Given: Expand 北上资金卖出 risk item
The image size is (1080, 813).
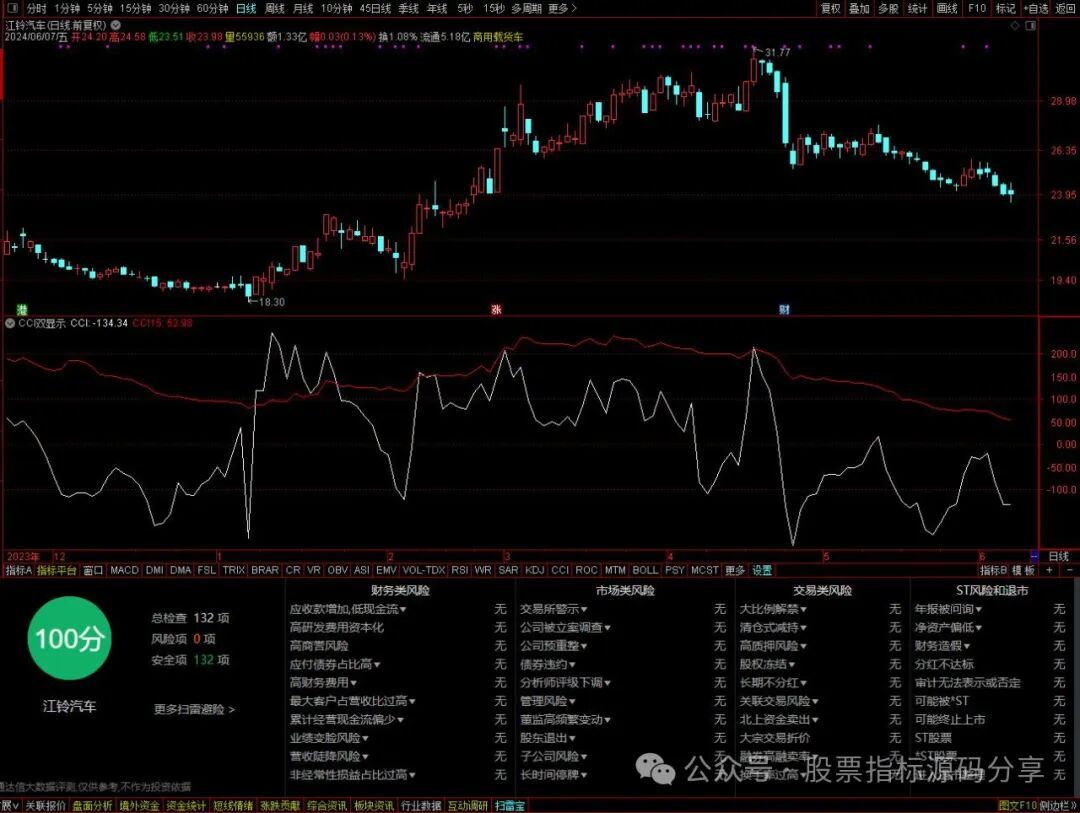Looking at the screenshot, I should tap(779, 719).
